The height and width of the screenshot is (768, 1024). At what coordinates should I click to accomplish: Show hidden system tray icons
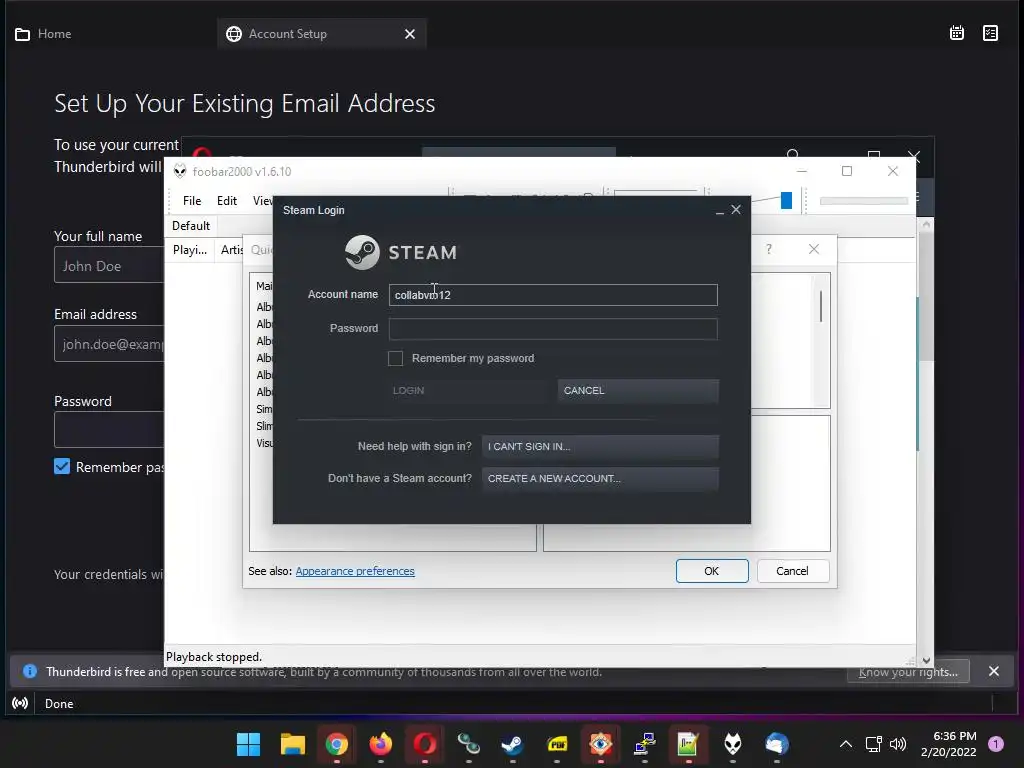pyautogui.click(x=846, y=744)
